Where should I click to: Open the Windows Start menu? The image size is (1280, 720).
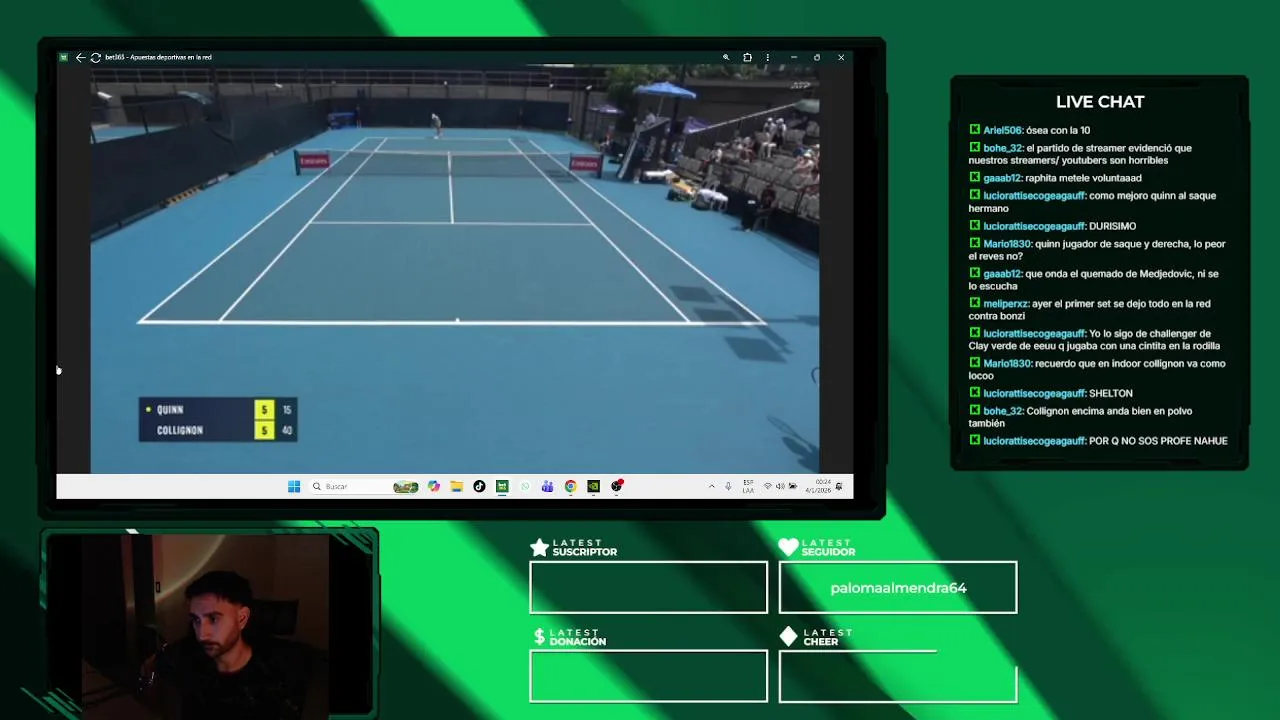[294, 486]
